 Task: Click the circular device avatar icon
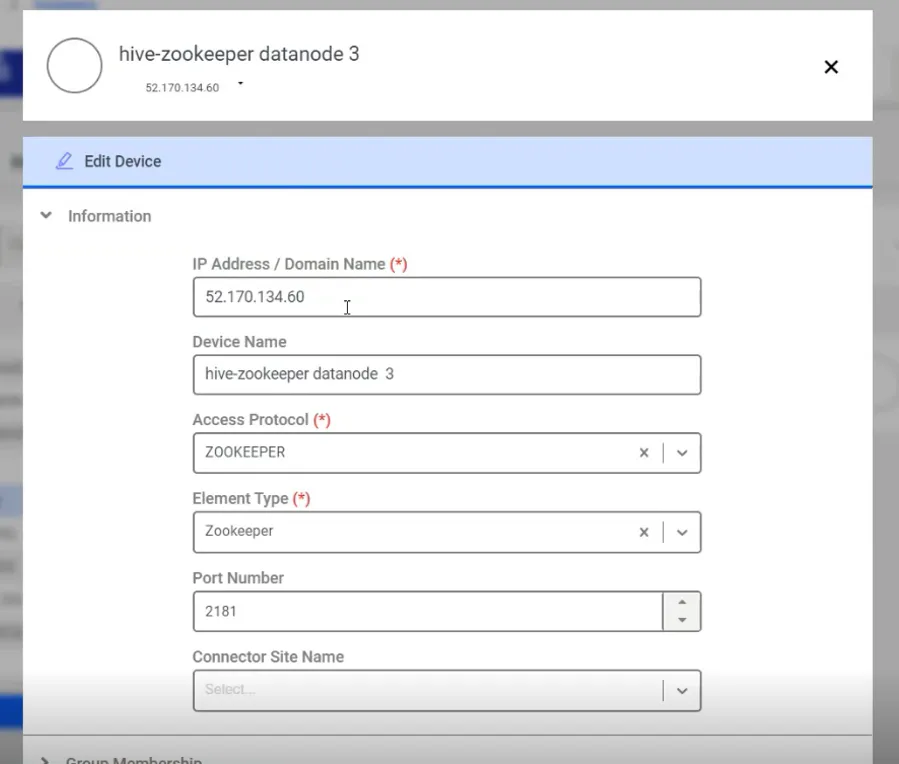coord(75,65)
